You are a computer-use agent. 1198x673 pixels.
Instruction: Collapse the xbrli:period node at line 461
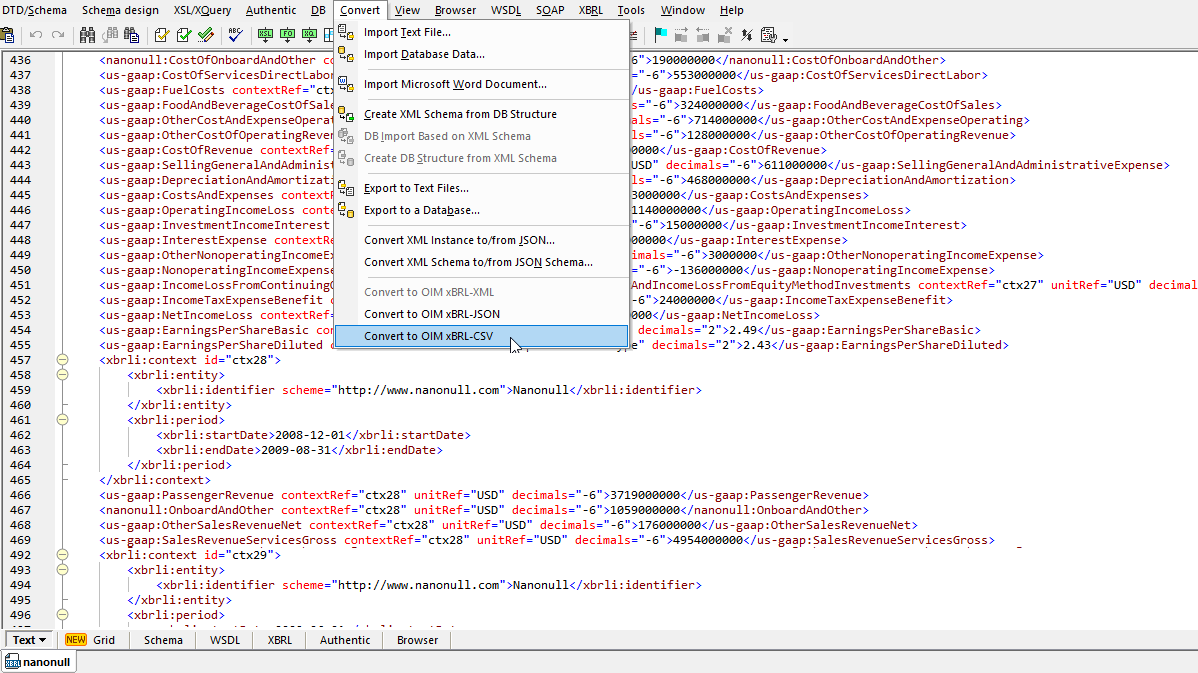pyautogui.click(x=62, y=420)
